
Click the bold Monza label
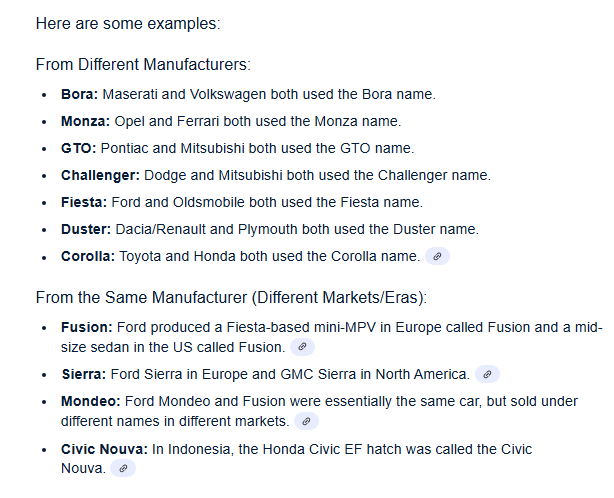85,121
